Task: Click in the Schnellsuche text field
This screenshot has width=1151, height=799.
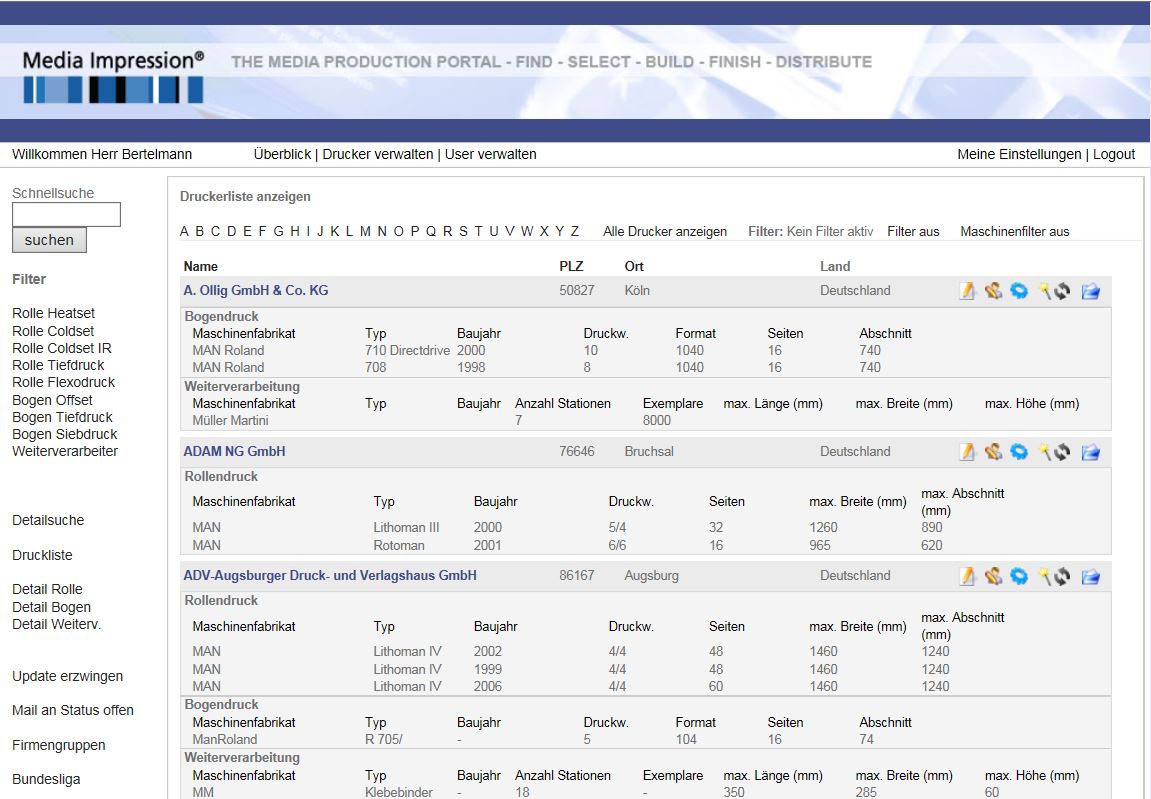Action: coord(66,214)
